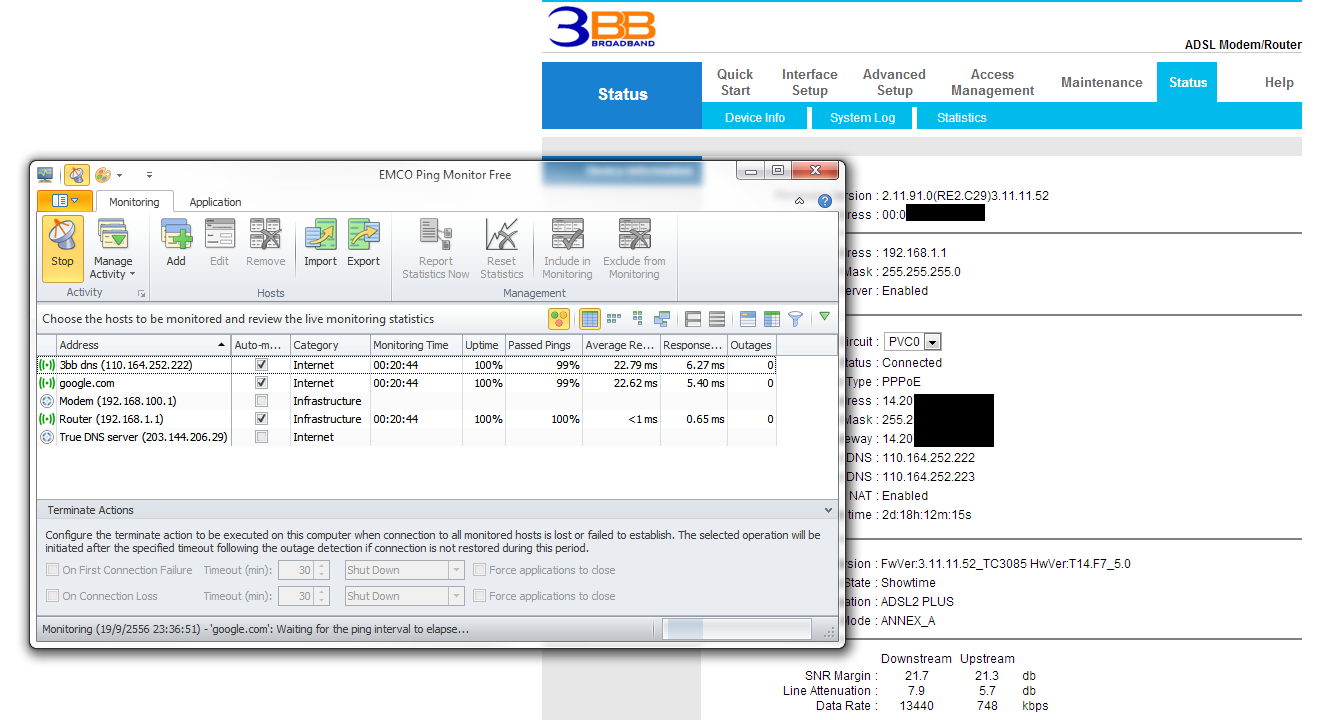
Task: Open Interface Setup in router menu
Action: 810,82
